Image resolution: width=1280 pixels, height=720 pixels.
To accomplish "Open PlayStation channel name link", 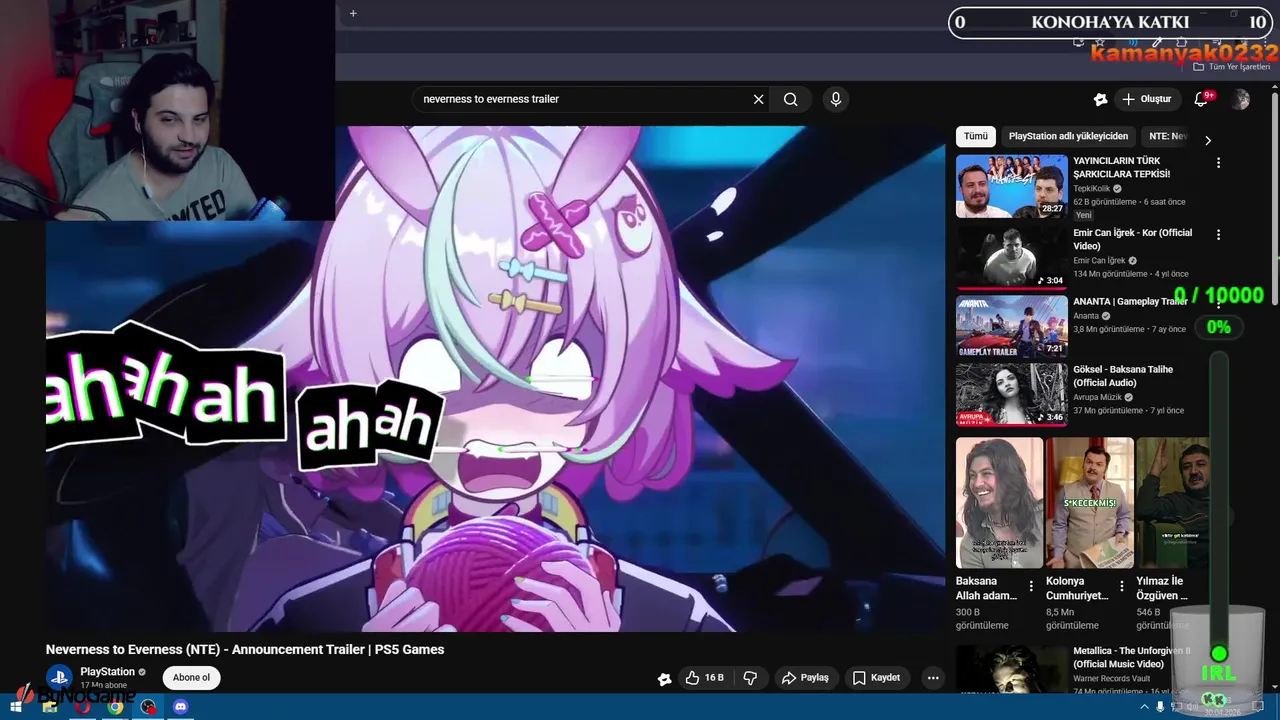I will click(x=107, y=672).
